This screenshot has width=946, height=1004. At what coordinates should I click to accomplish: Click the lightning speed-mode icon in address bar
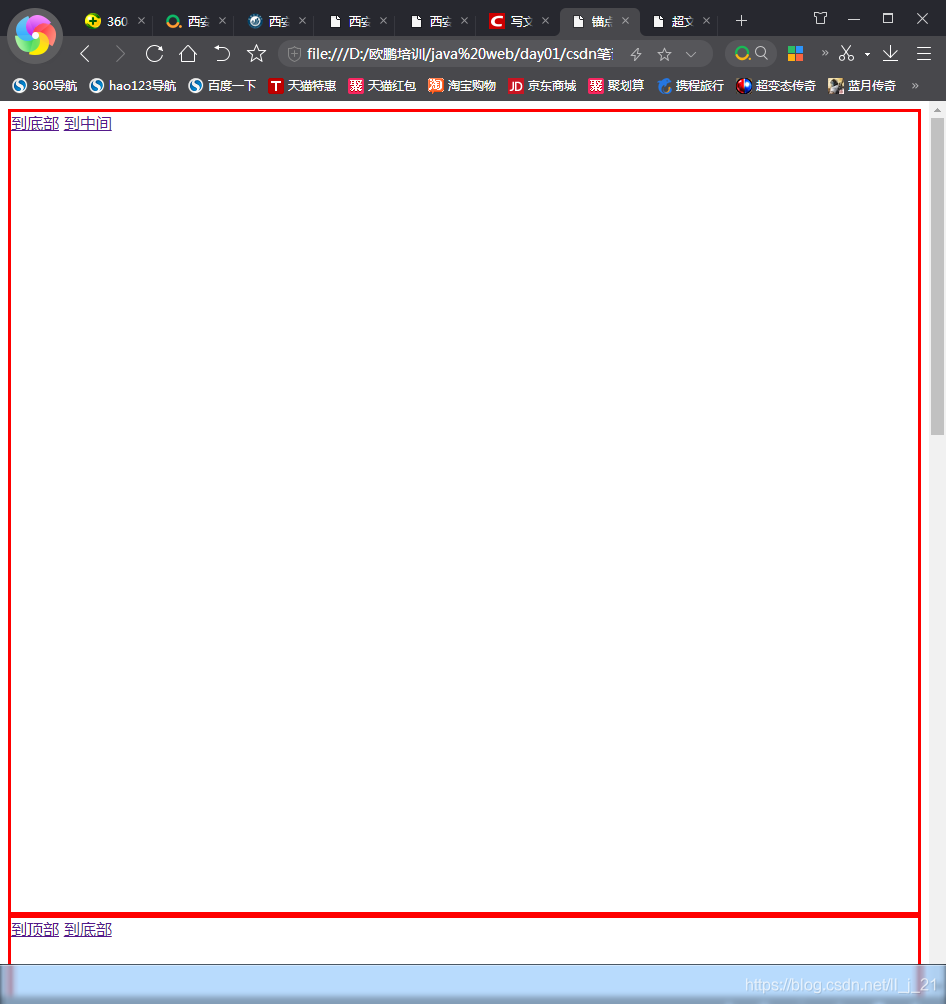[x=636, y=54]
